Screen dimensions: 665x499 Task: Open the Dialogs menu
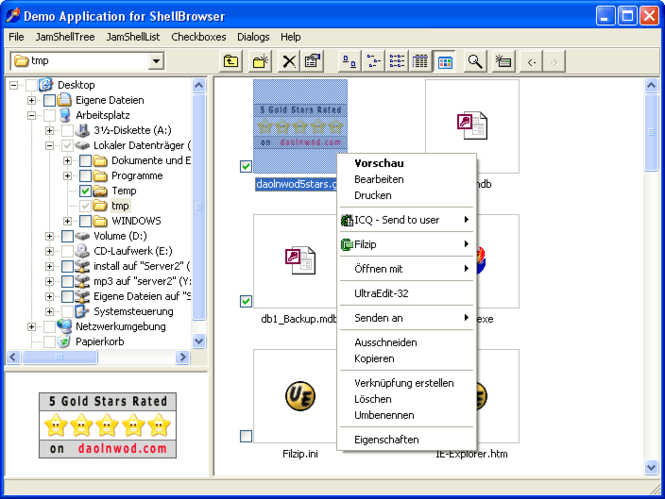tap(253, 37)
